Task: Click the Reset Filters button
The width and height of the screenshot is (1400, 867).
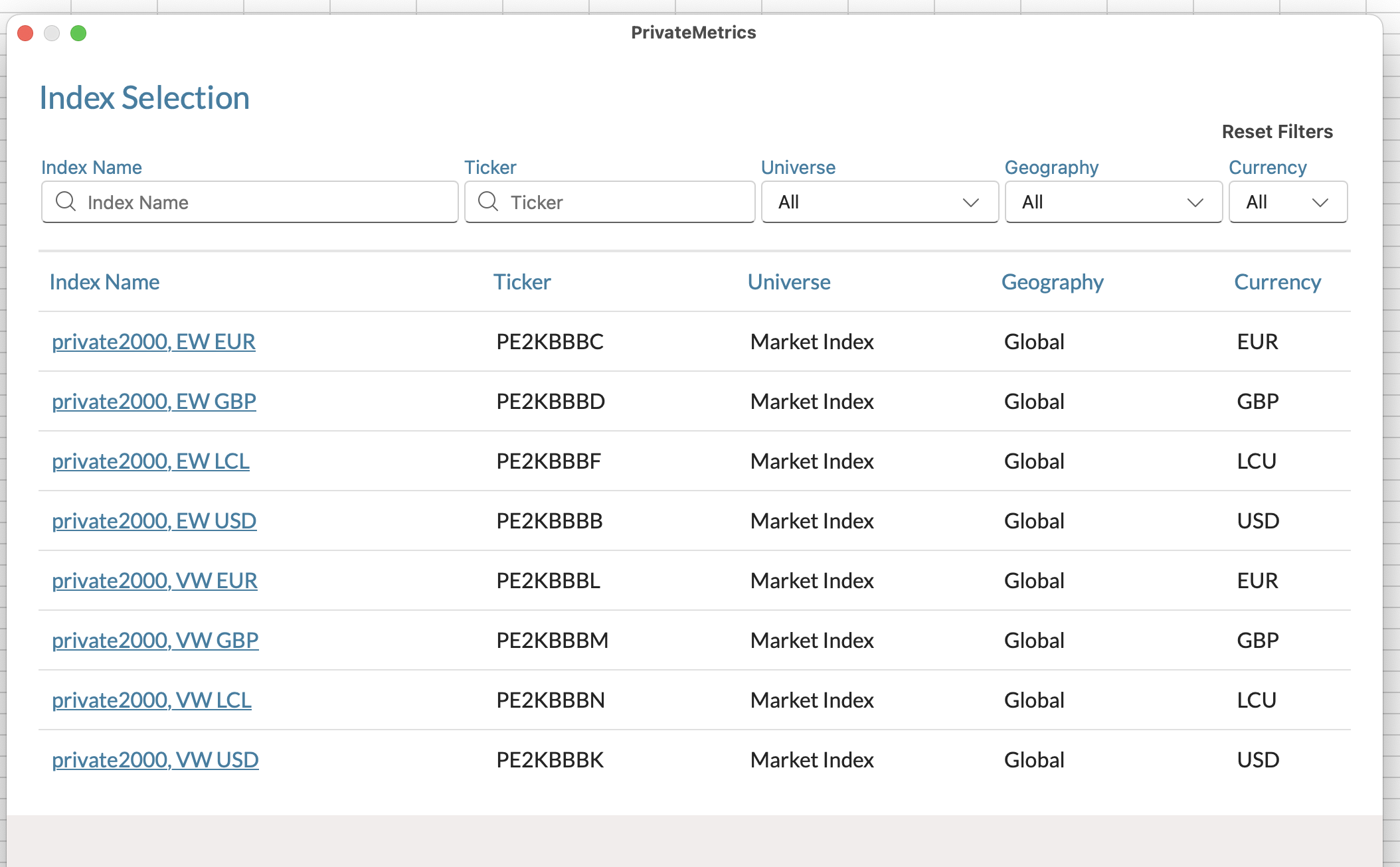Action: [1276, 131]
